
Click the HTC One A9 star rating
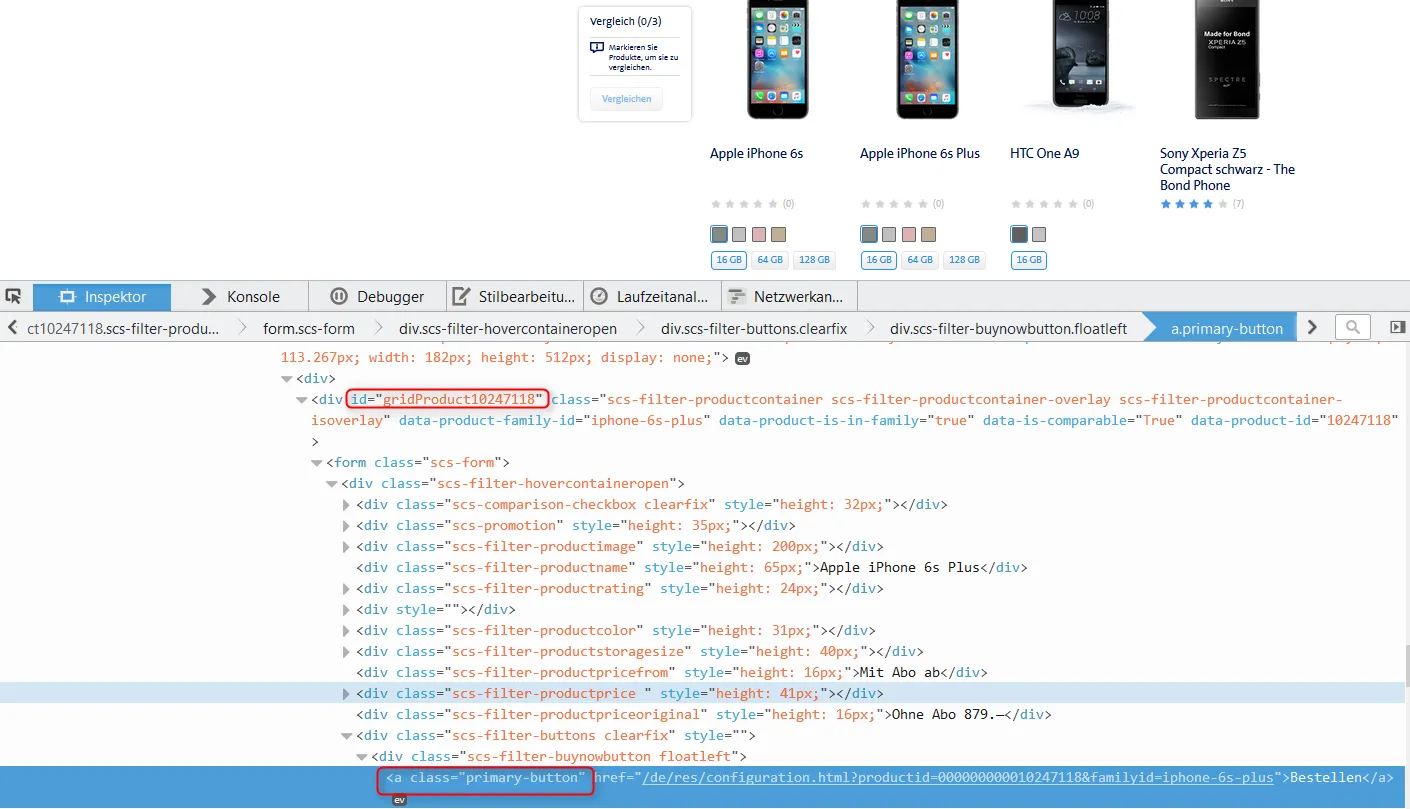pos(1045,204)
